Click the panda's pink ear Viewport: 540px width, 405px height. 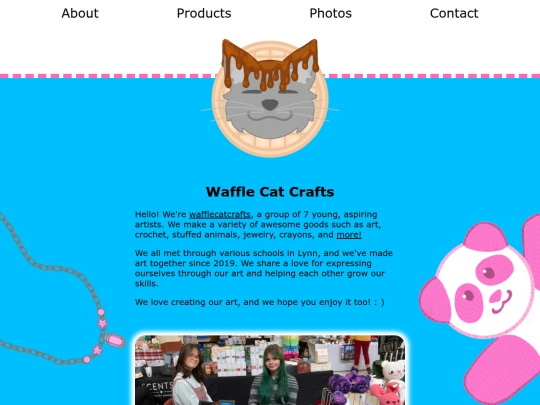tap(485, 237)
